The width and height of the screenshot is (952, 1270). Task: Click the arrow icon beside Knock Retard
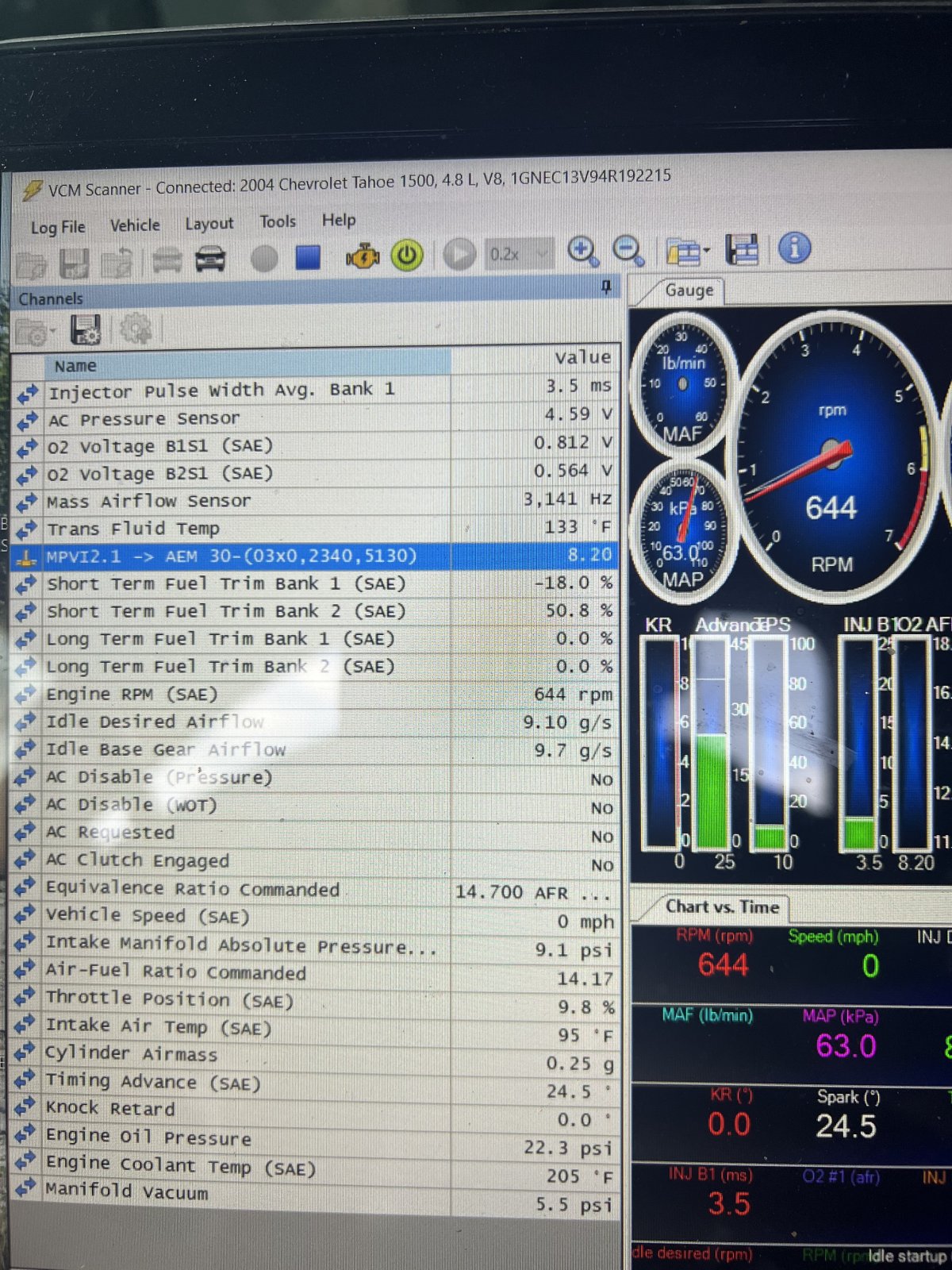tap(25, 1106)
